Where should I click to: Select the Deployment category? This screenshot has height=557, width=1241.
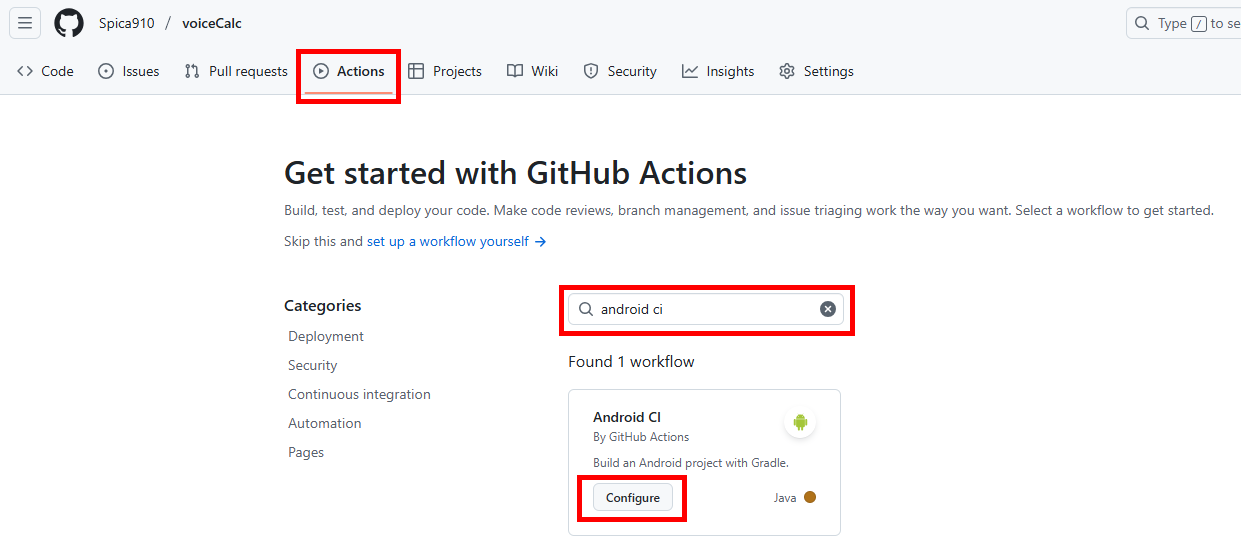coord(326,336)
